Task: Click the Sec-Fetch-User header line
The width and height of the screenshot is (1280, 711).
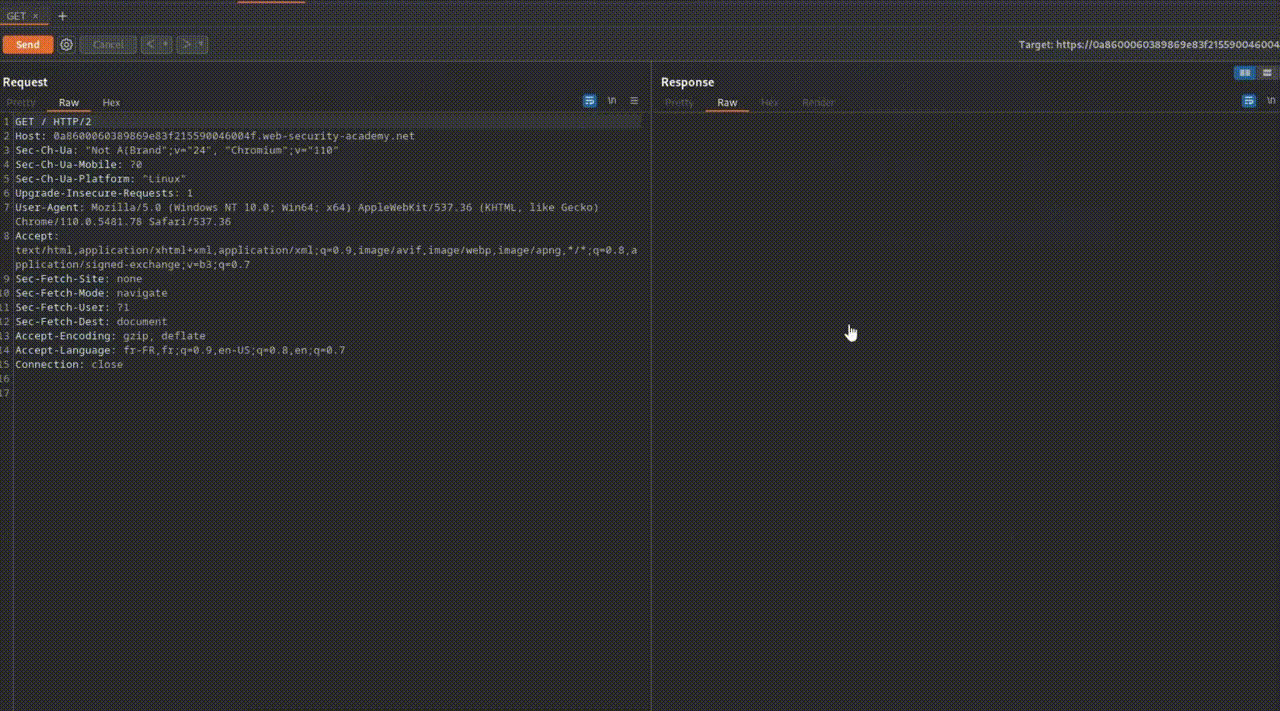Action: [x=72, y=308]
